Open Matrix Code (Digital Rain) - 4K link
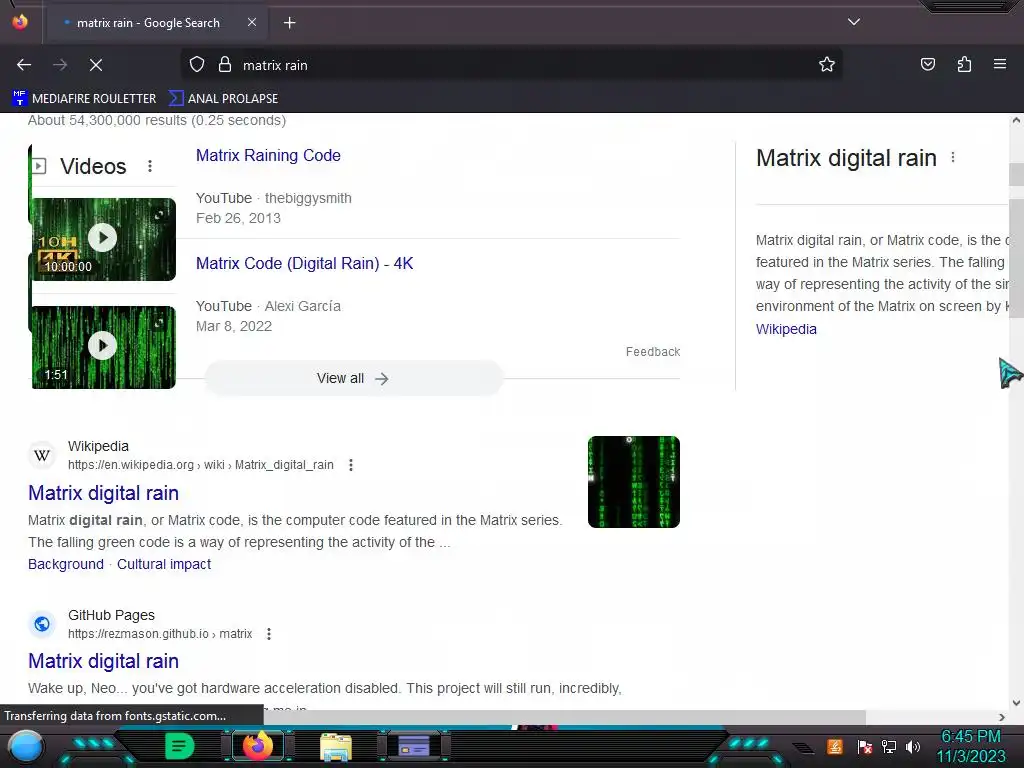1024x768 pixels. point(304,263)
